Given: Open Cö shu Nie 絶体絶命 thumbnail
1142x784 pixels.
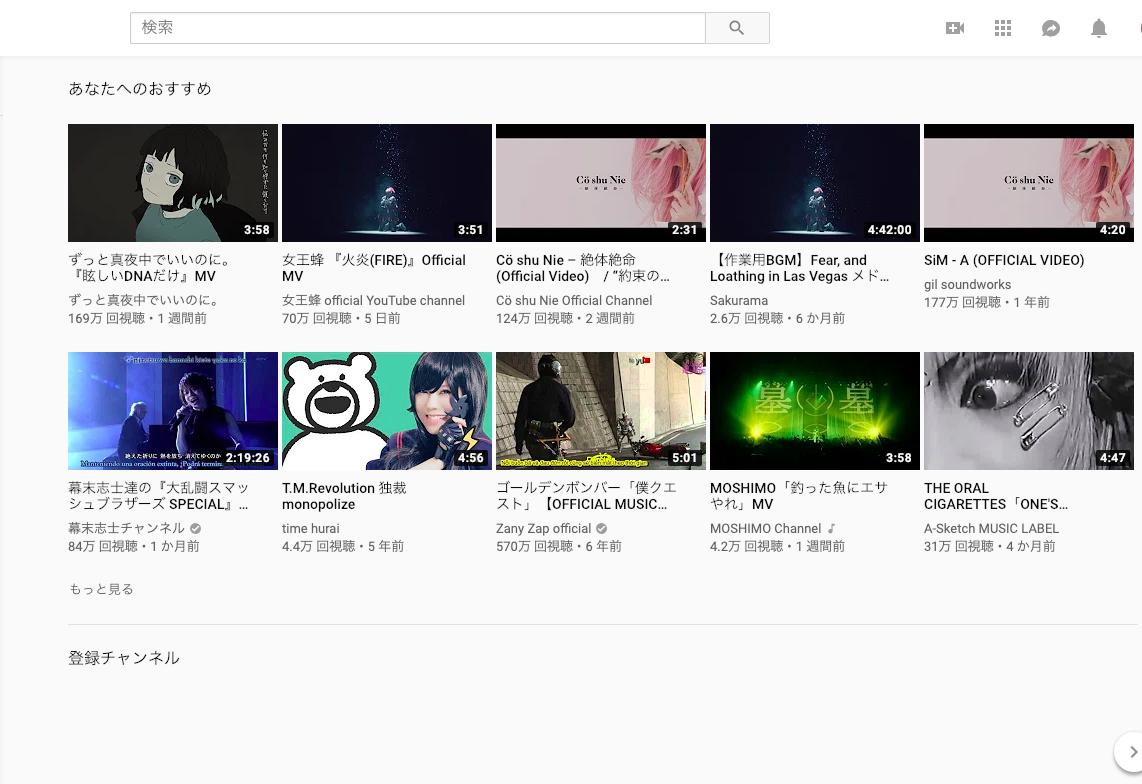Looking at the screenshot, I should click(601, 183).
